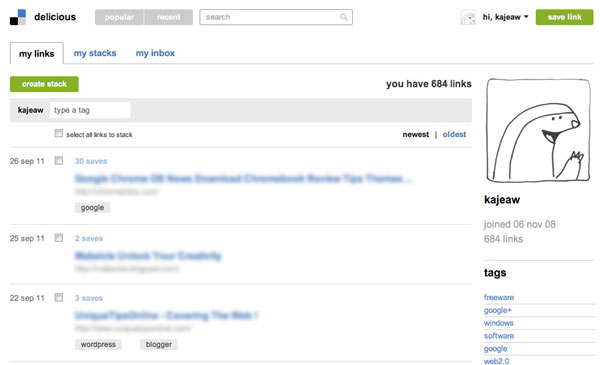Screen dimensions: 600x365
Task: Open the popular links button
Action: click(119, 17)
